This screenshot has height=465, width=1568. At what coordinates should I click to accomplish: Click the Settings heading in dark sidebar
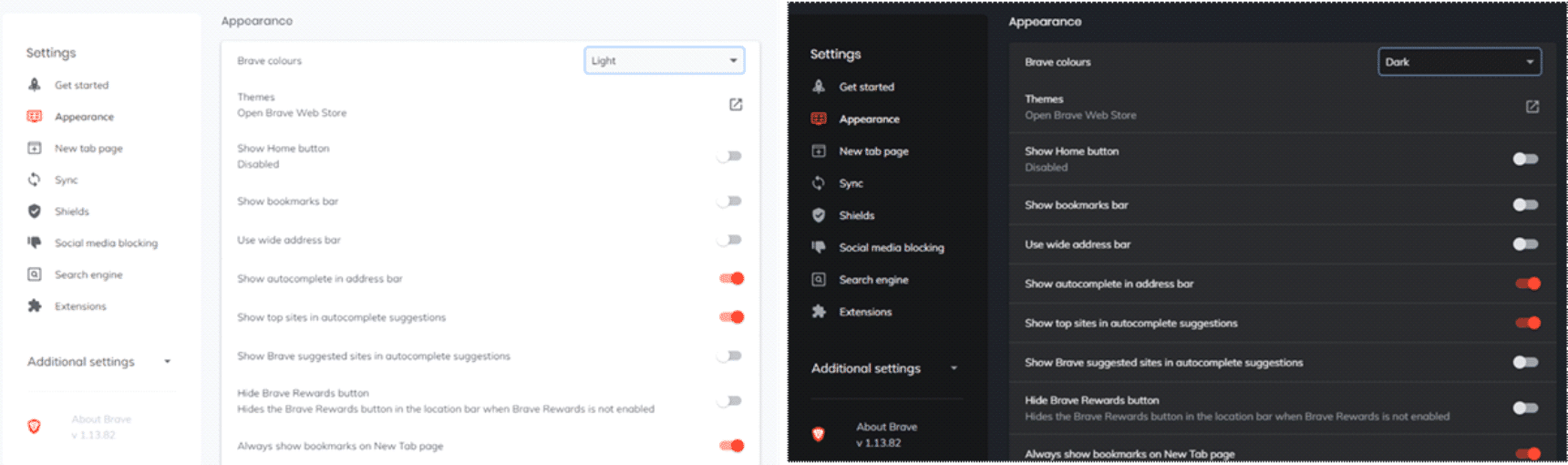pyautogui.click(x=835, y=54)
